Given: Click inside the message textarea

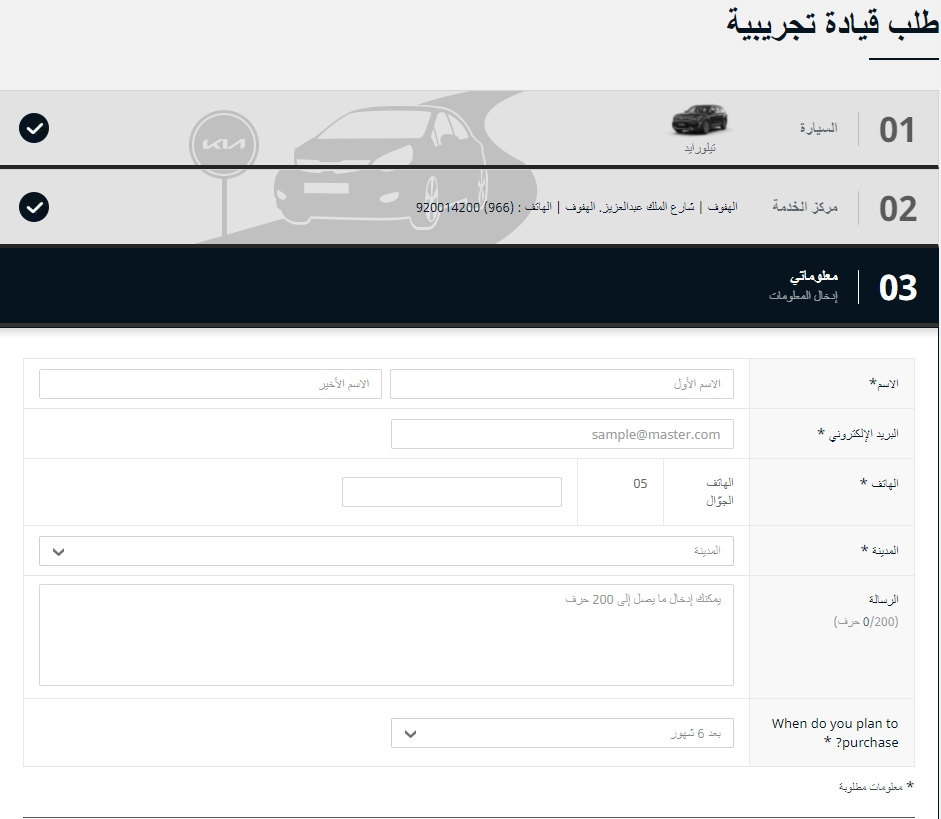Looking at the screenshot, I should click(x=386, y=635).
